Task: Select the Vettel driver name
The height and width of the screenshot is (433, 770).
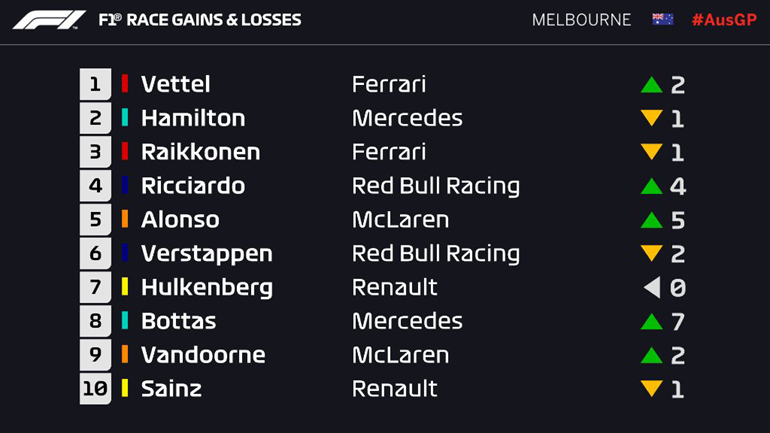Action: (x=175, y=84)
